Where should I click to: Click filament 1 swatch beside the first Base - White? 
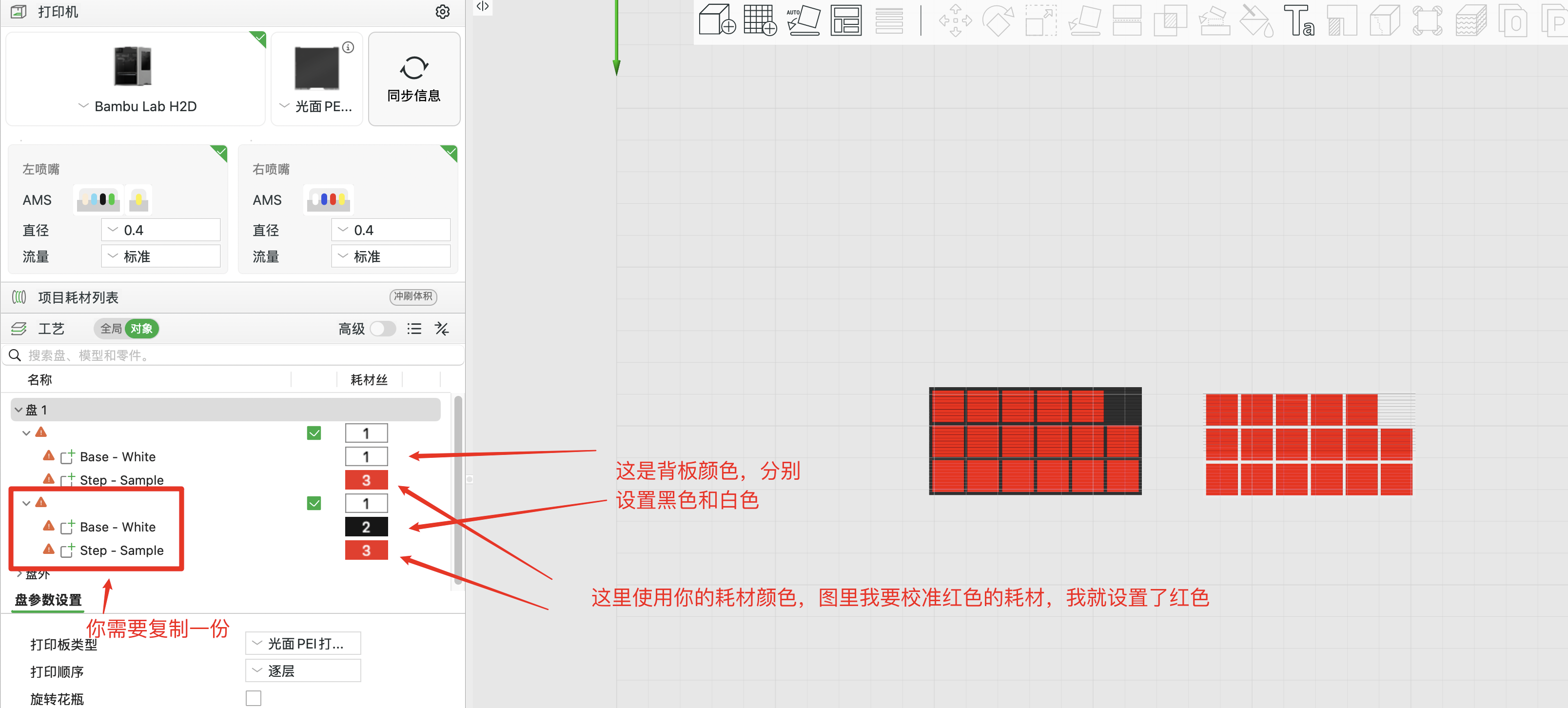point(367,456)
